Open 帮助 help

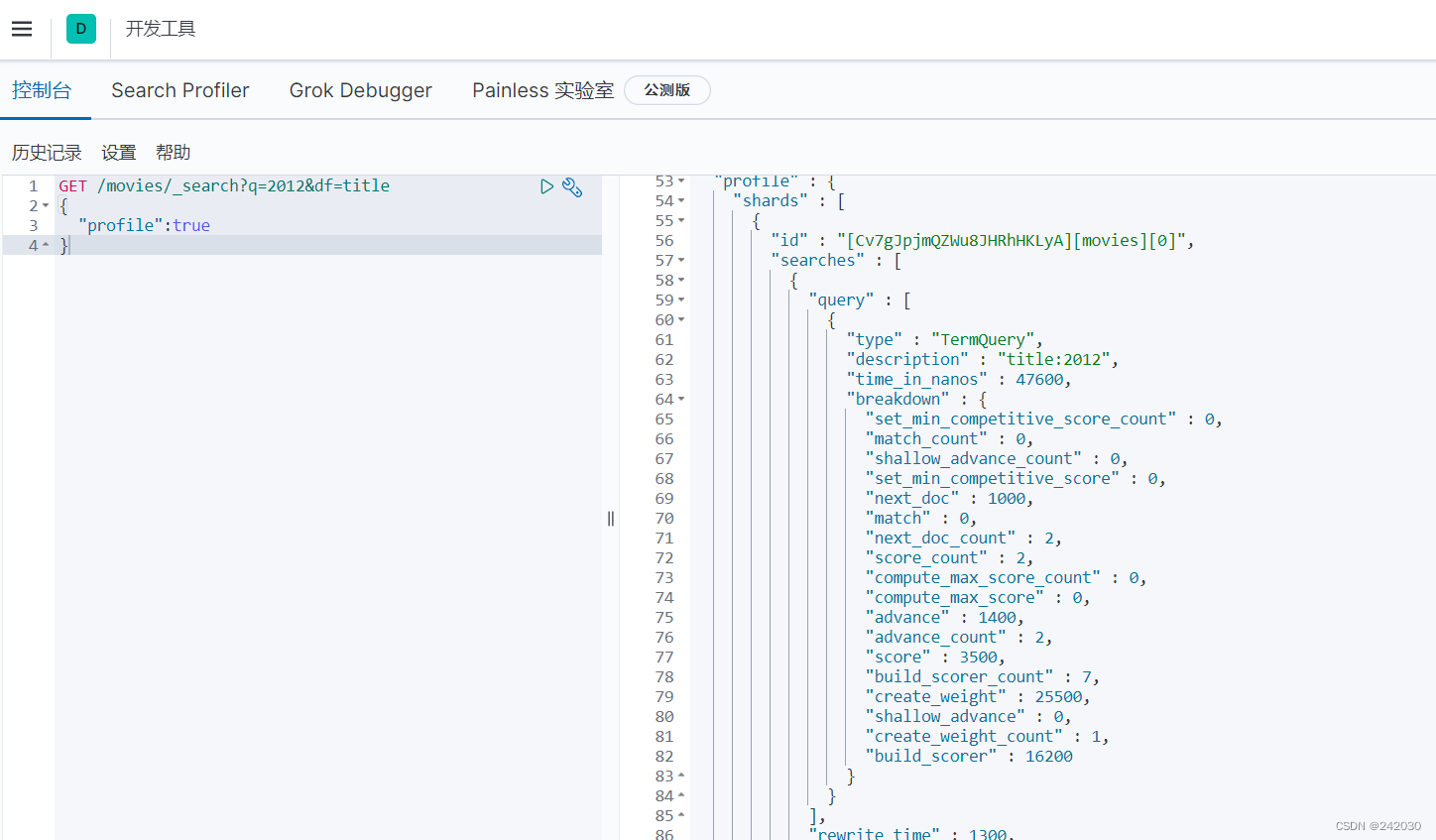tap(174, 153)
